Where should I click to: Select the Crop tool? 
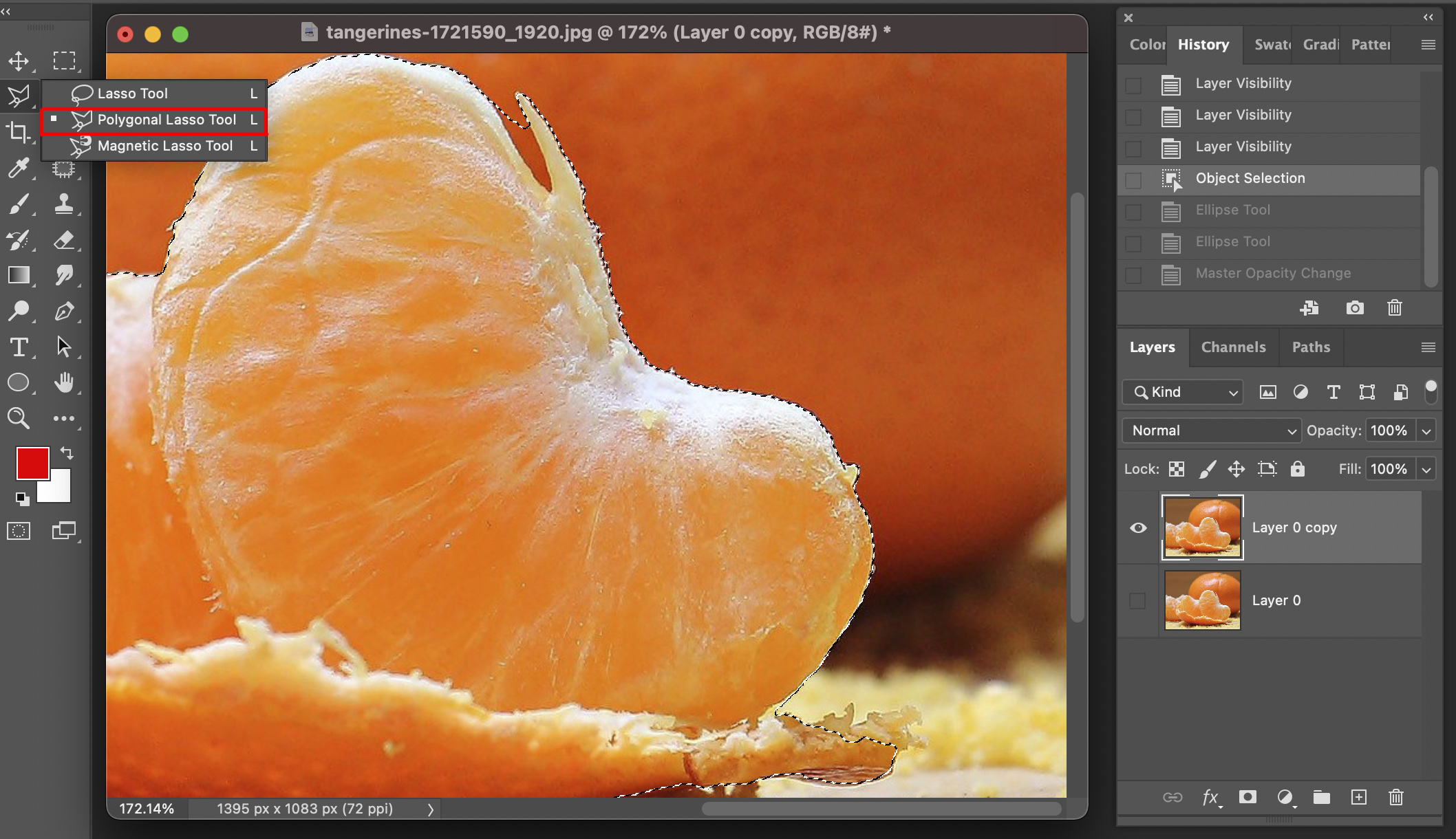(19, 132)
